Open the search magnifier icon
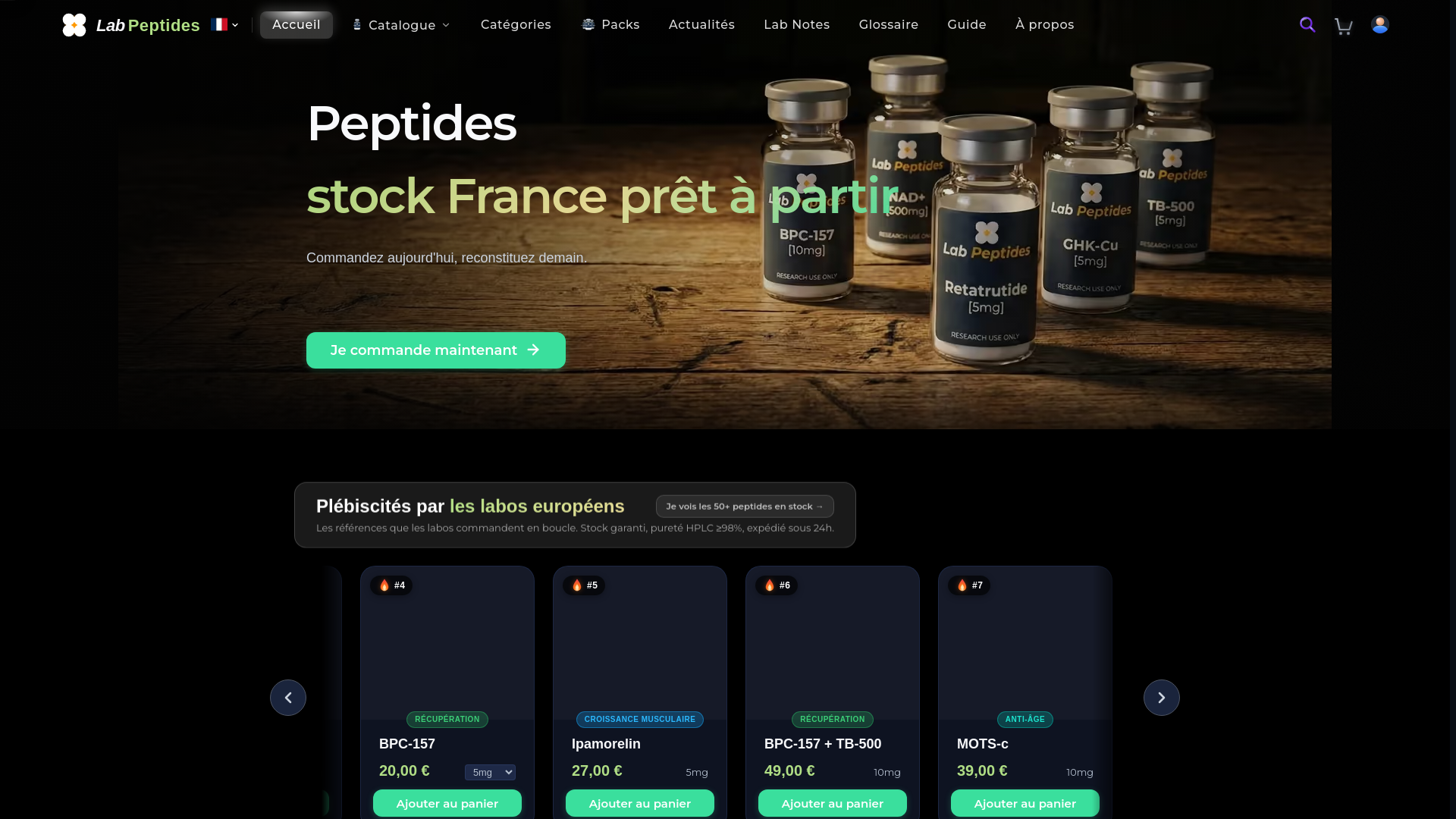This screenshot has width=1456, height=819. 1307,24
